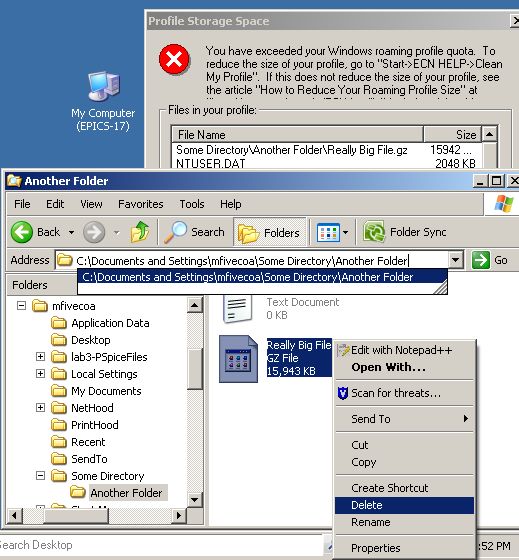The height and width of the screenshot is (560, 519).
Task: Collapse the mfivecoa tree node
Action: 21,306
